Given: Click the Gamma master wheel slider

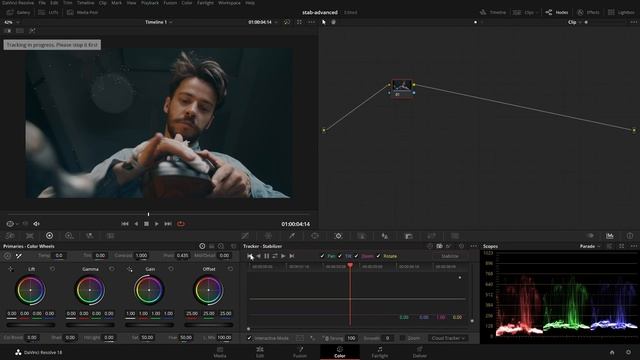Looking at the screenshot, I should pyautogui.click(x=90, y=325).
